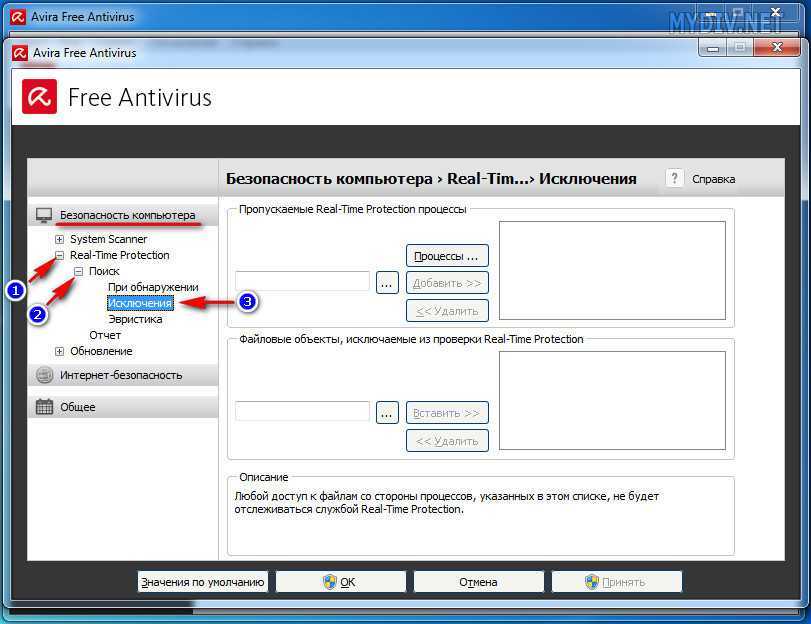
Task: Open the Интернет-безопасность section
Action: click(x=121, y=375)
